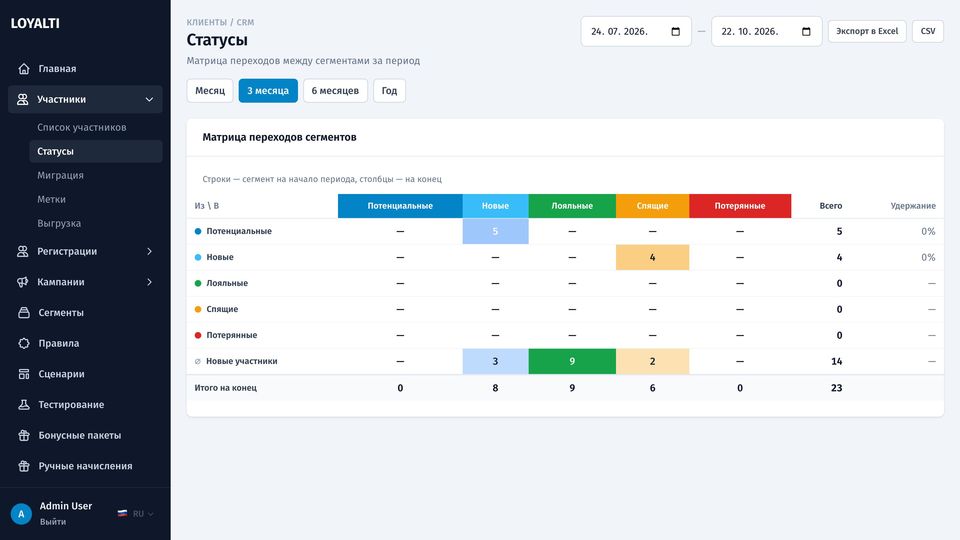960x540 pixels.
Task: Click the Новые участники total 14
Action: point(836,361)
